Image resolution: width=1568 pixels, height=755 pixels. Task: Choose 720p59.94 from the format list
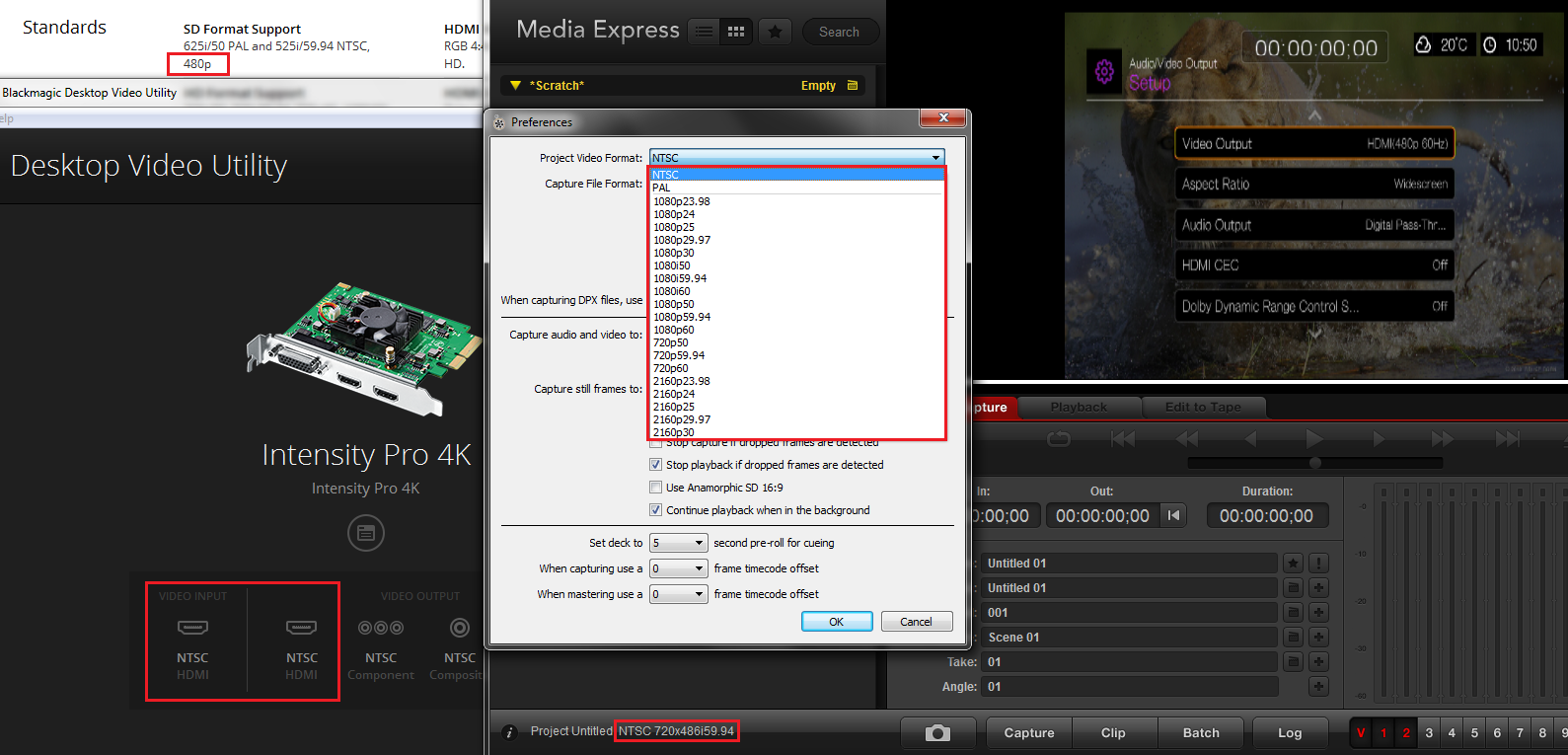pos(796,355)
